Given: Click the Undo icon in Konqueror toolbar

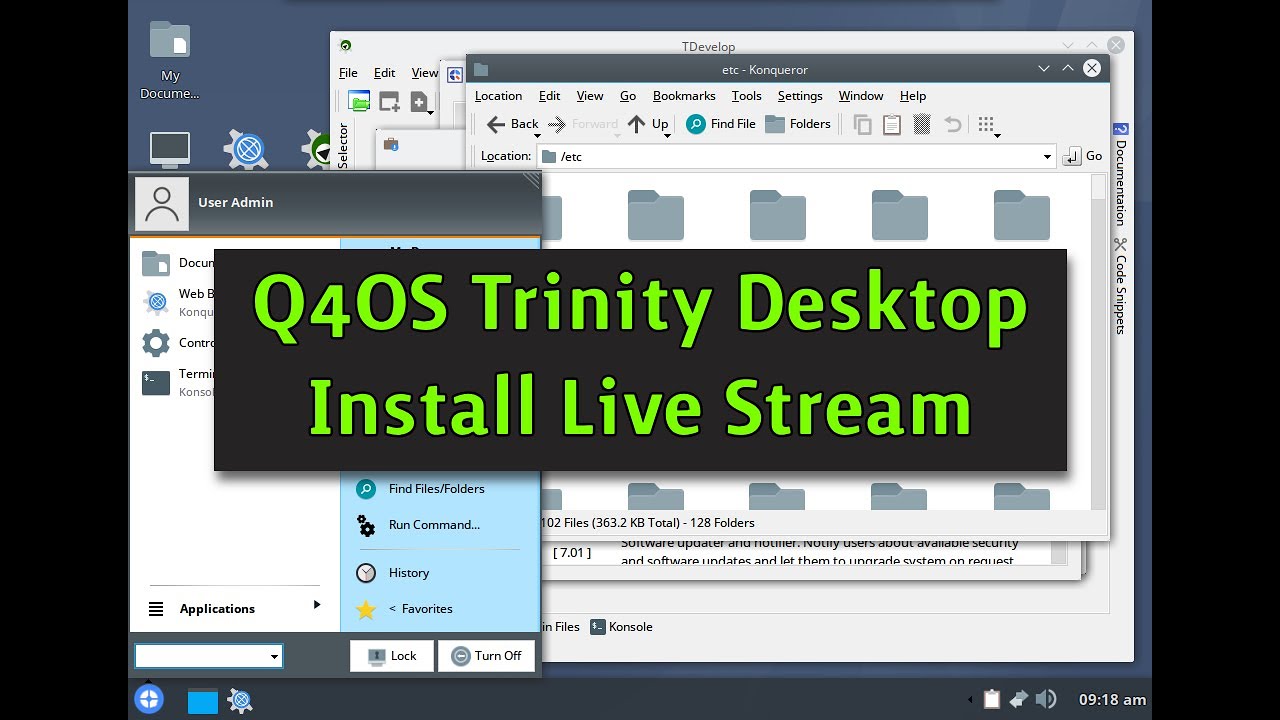Looking at the screenshot, I should (x=952, y=124).
